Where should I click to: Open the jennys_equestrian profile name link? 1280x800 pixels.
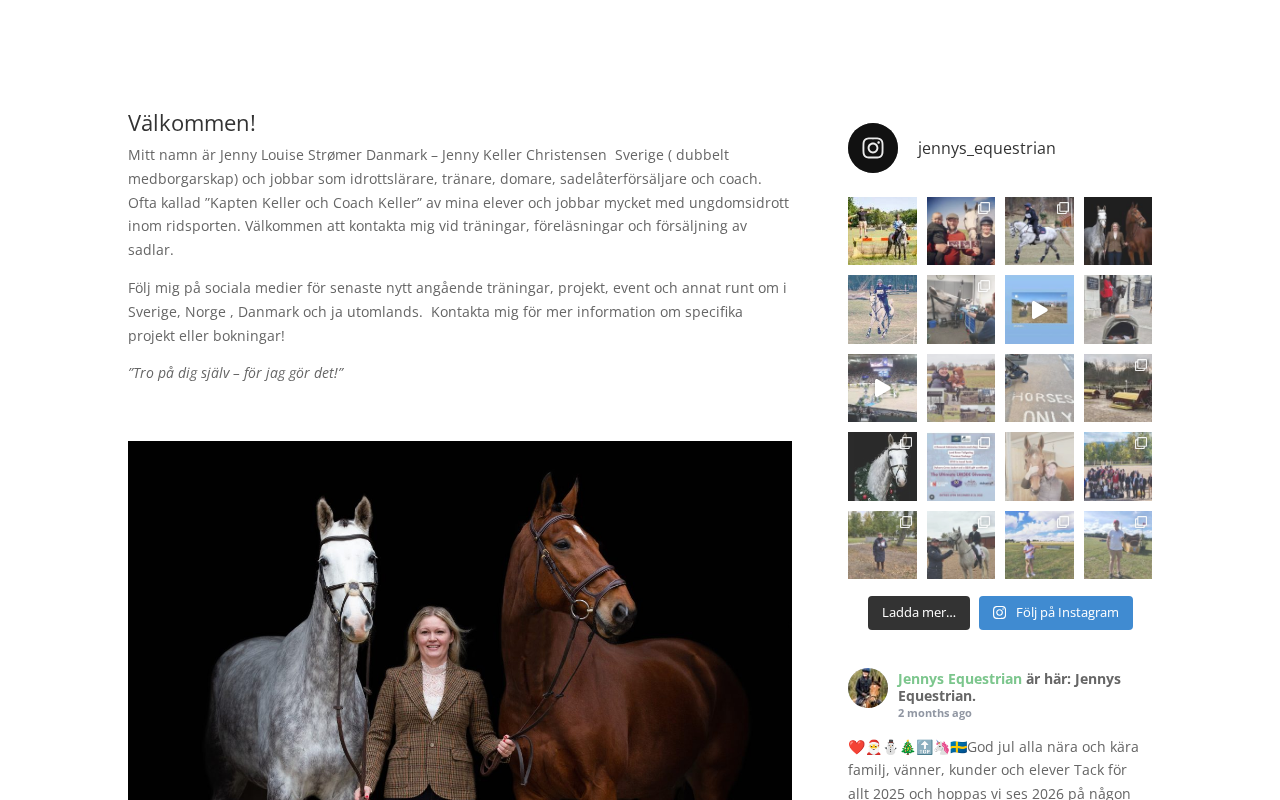(986, 148)
